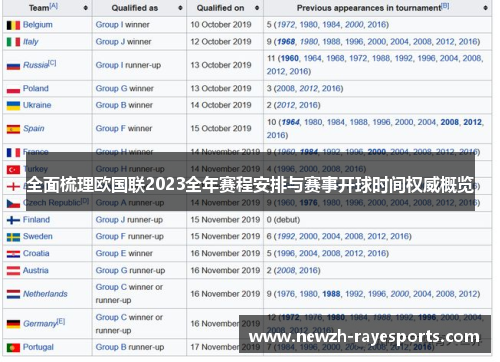This screenshot has width=500, height=362.
Task: Open the Poland team link
Action: [x=36, y=88]
